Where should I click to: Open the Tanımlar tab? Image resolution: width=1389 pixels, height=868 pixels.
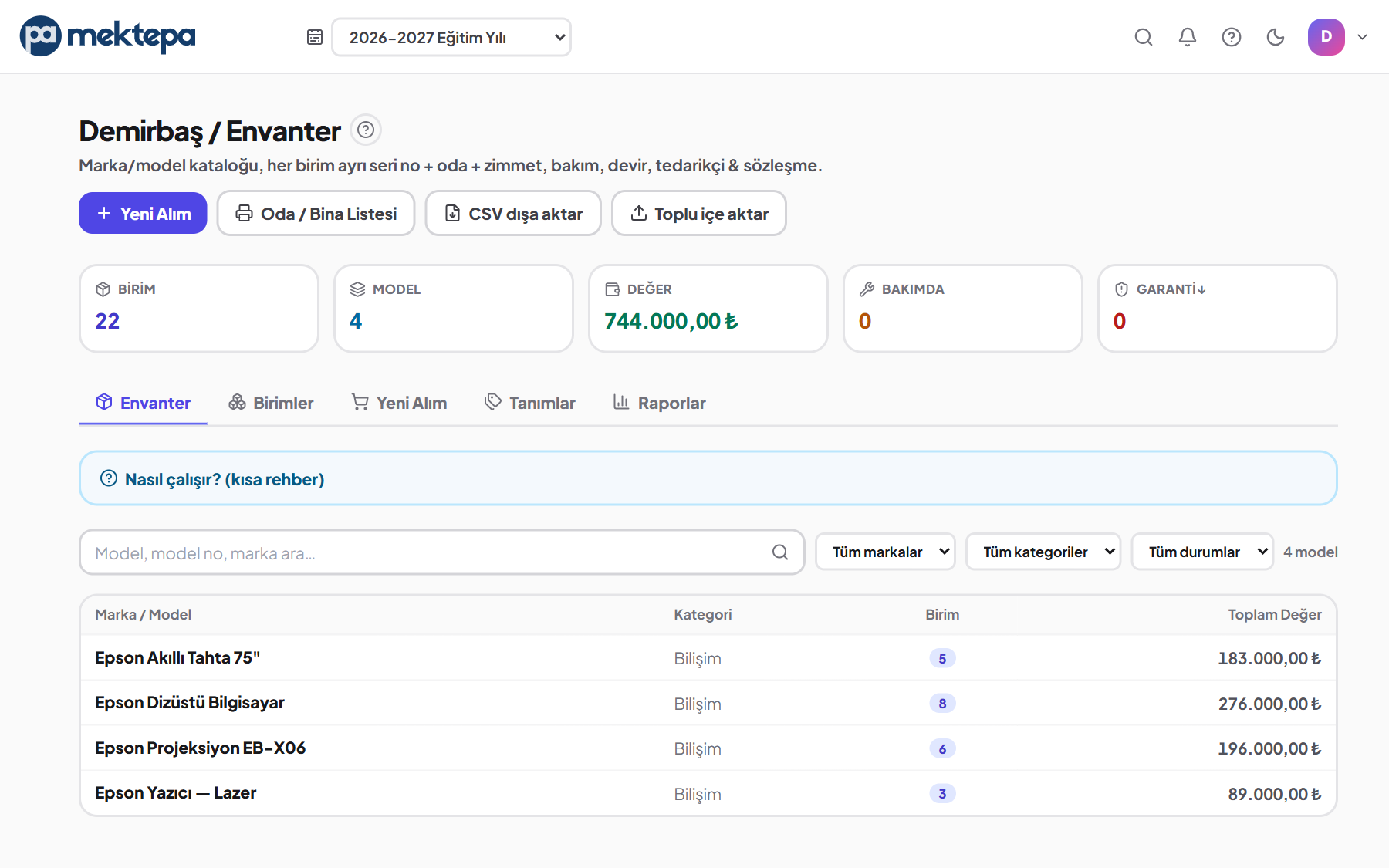(530, 403)
